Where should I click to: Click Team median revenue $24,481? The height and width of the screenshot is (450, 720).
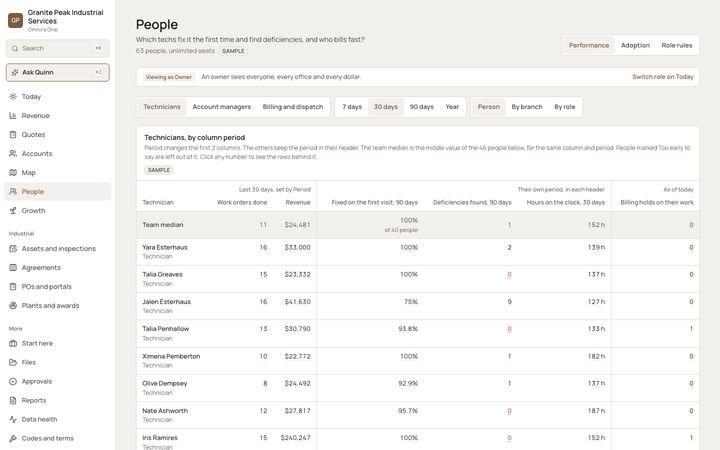298,225
